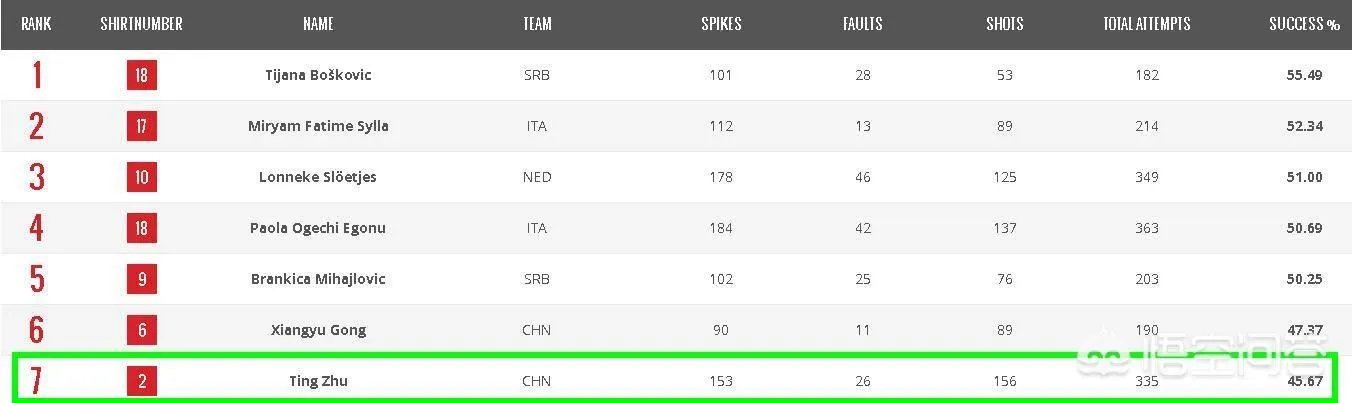Viewport: 1352px width, 403px height.
Task: Open player Tijana Boškovic's name
Action: (318, 75)
